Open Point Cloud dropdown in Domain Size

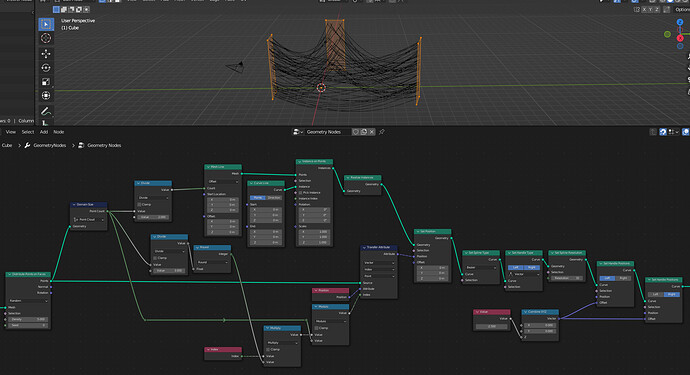coord(89,219)
